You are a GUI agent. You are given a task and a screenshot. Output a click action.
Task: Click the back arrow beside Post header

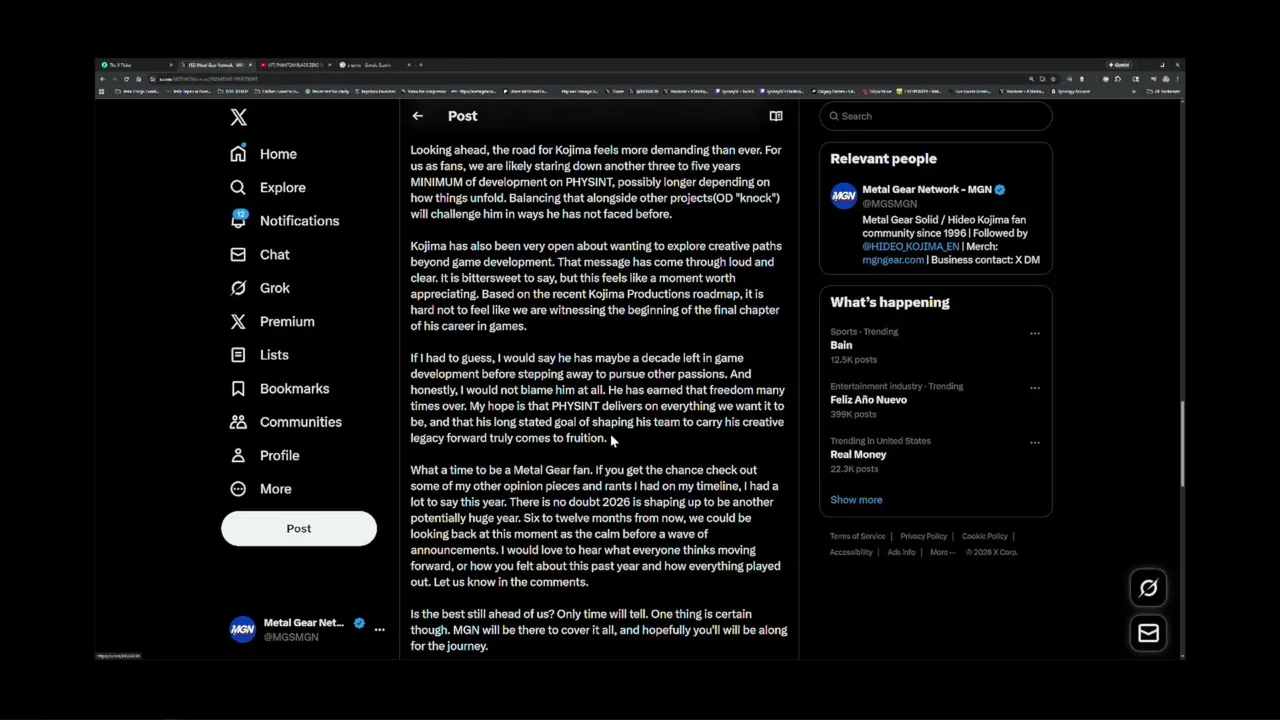417,116
